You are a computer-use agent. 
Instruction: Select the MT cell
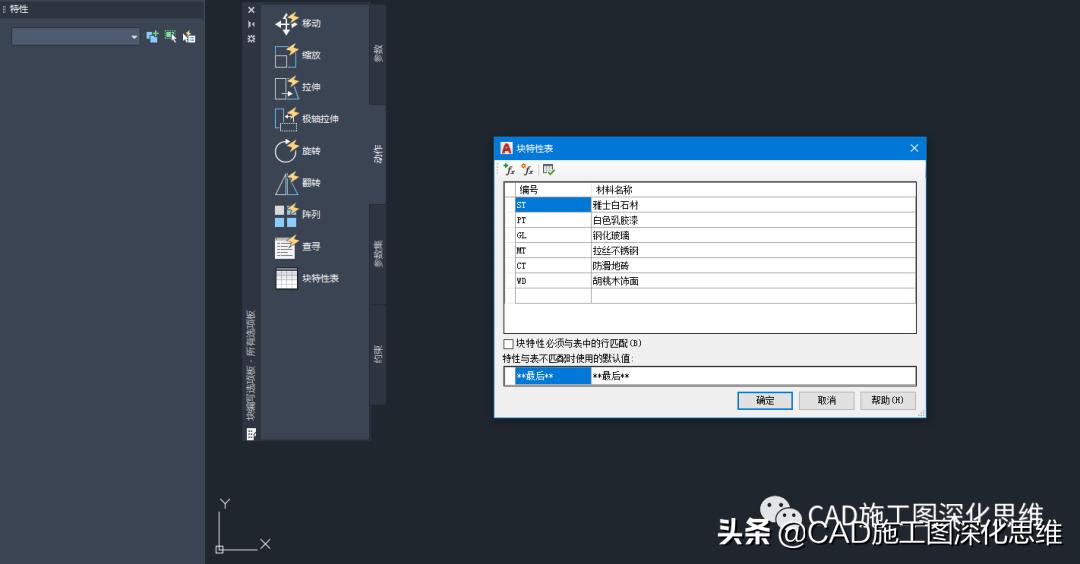[x=553, y=250]
